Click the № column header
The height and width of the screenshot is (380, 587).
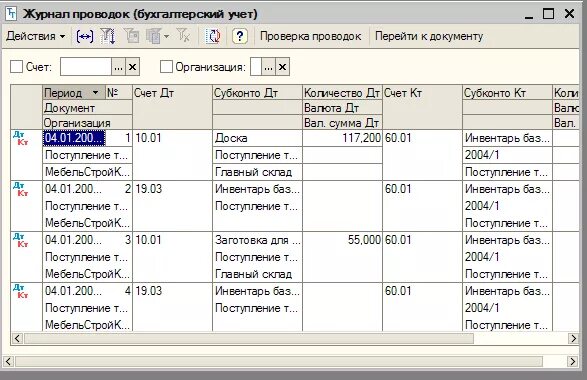[119, 92]
